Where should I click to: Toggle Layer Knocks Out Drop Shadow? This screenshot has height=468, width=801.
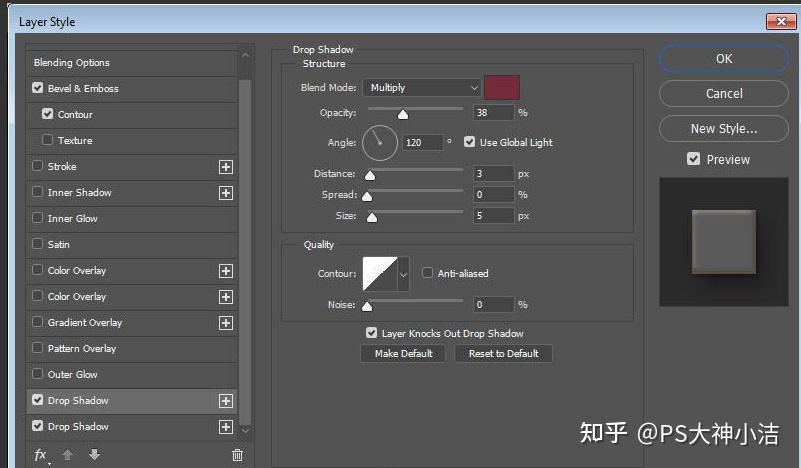coord(371,333)
